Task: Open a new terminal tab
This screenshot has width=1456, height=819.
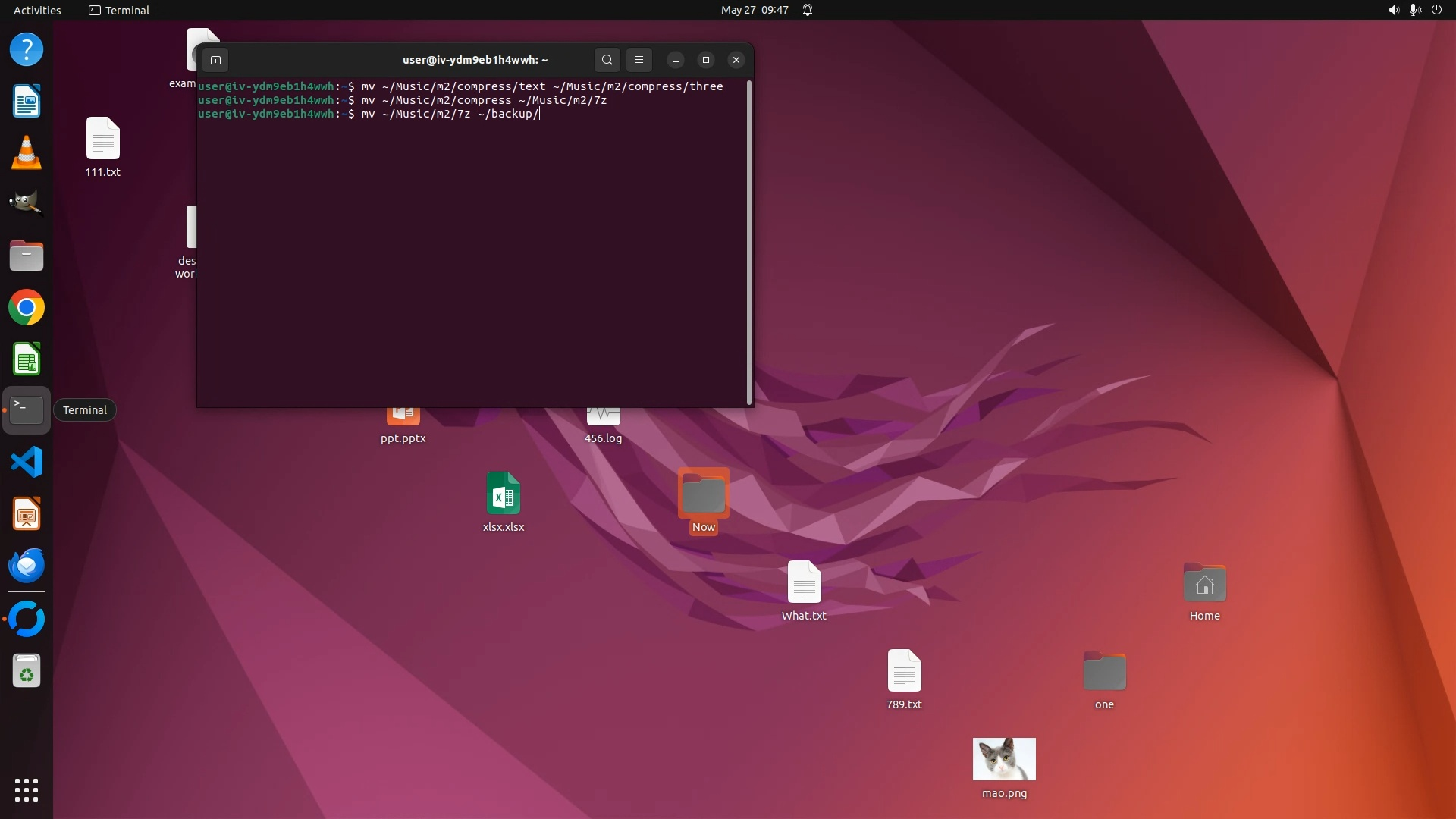Action: pos(215,60)
